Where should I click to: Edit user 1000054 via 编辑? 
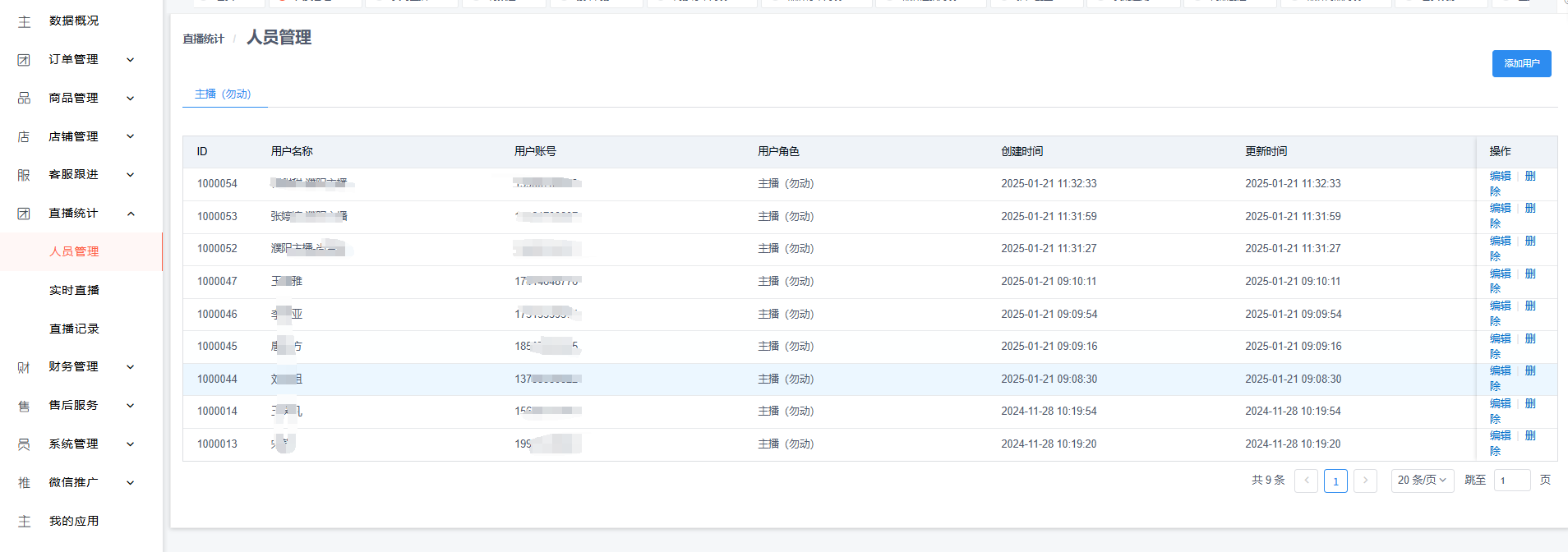(x=1500, y=176)
